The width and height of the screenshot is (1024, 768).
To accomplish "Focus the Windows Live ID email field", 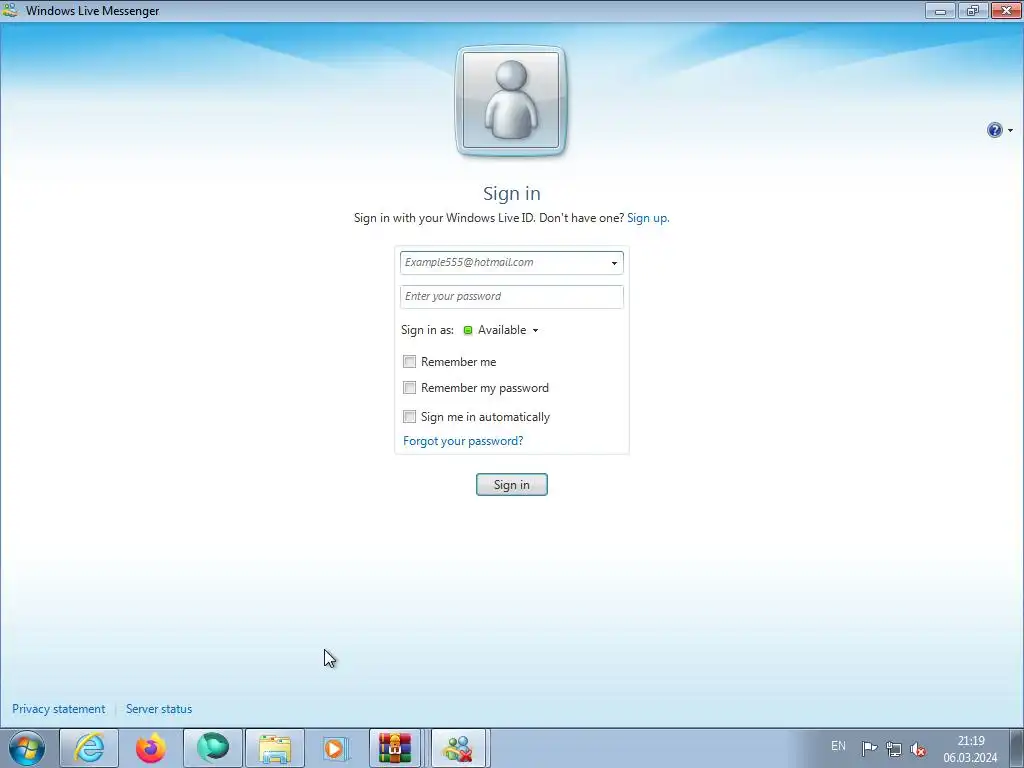I will [x=511, y=263].
